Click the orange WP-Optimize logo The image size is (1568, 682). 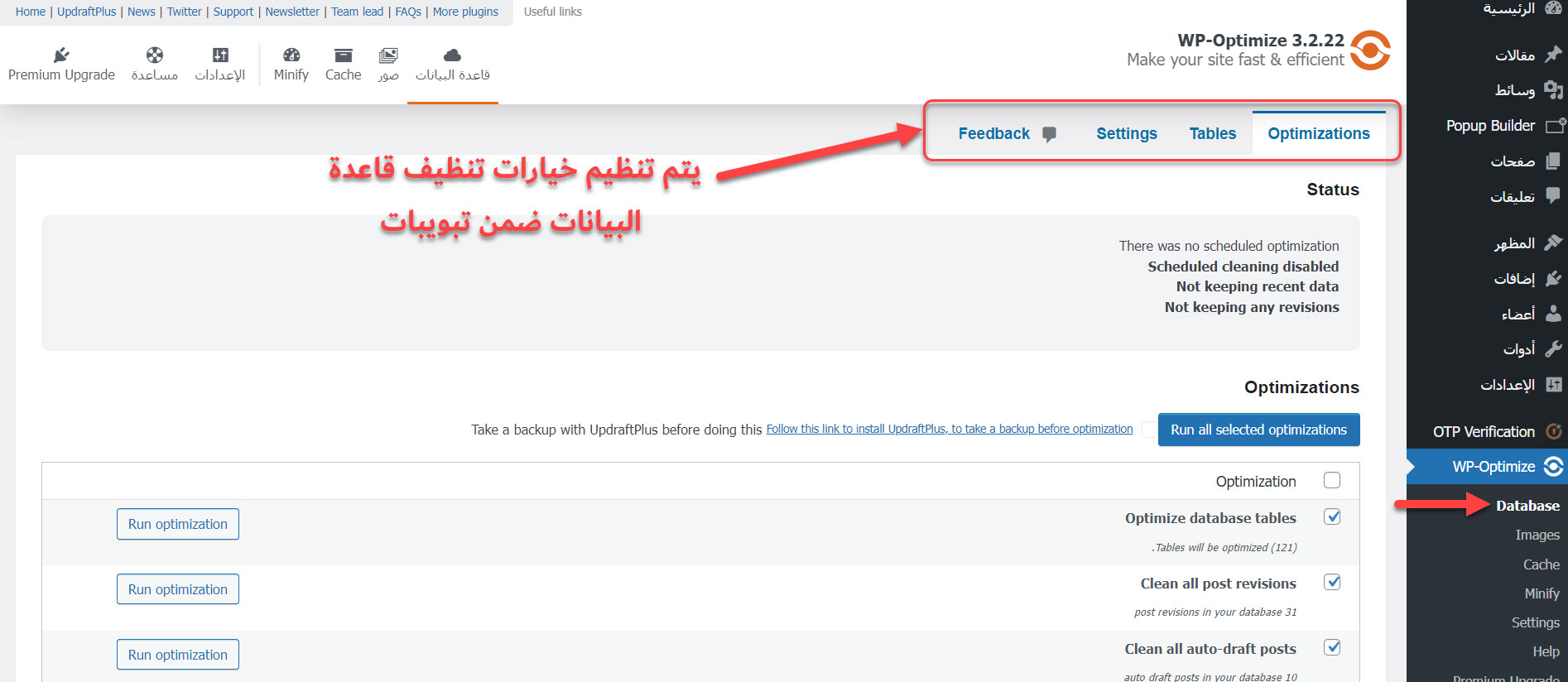coord(1370,50)
